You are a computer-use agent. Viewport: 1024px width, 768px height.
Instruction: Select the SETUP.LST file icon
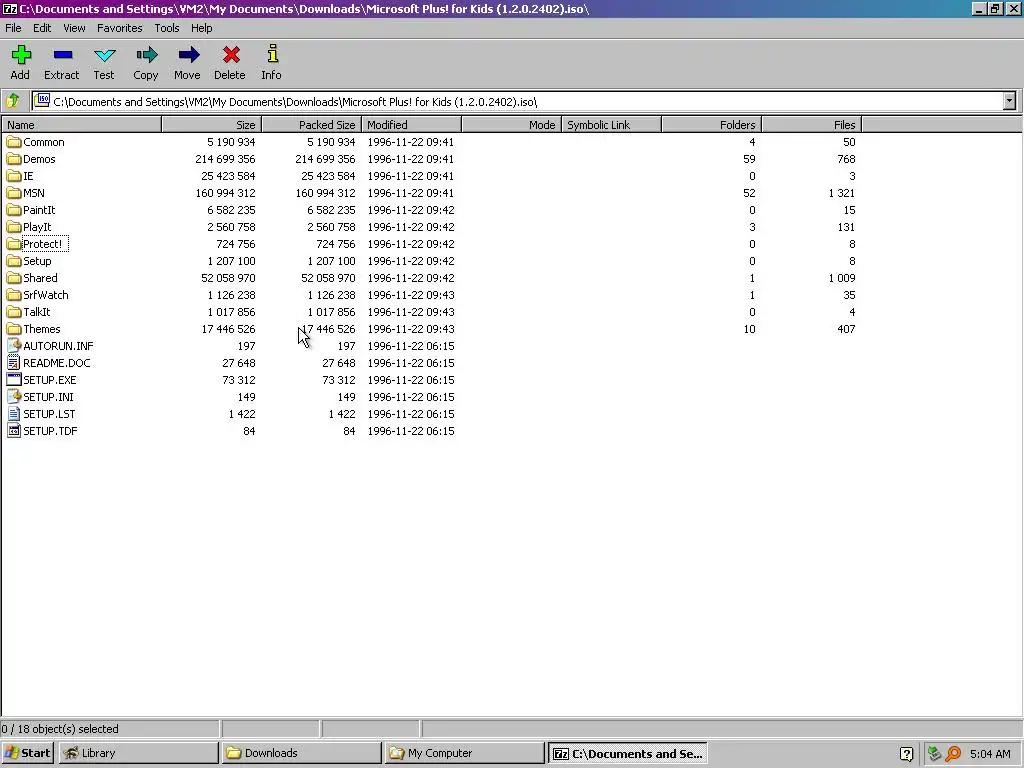click(x=14, y=413)
